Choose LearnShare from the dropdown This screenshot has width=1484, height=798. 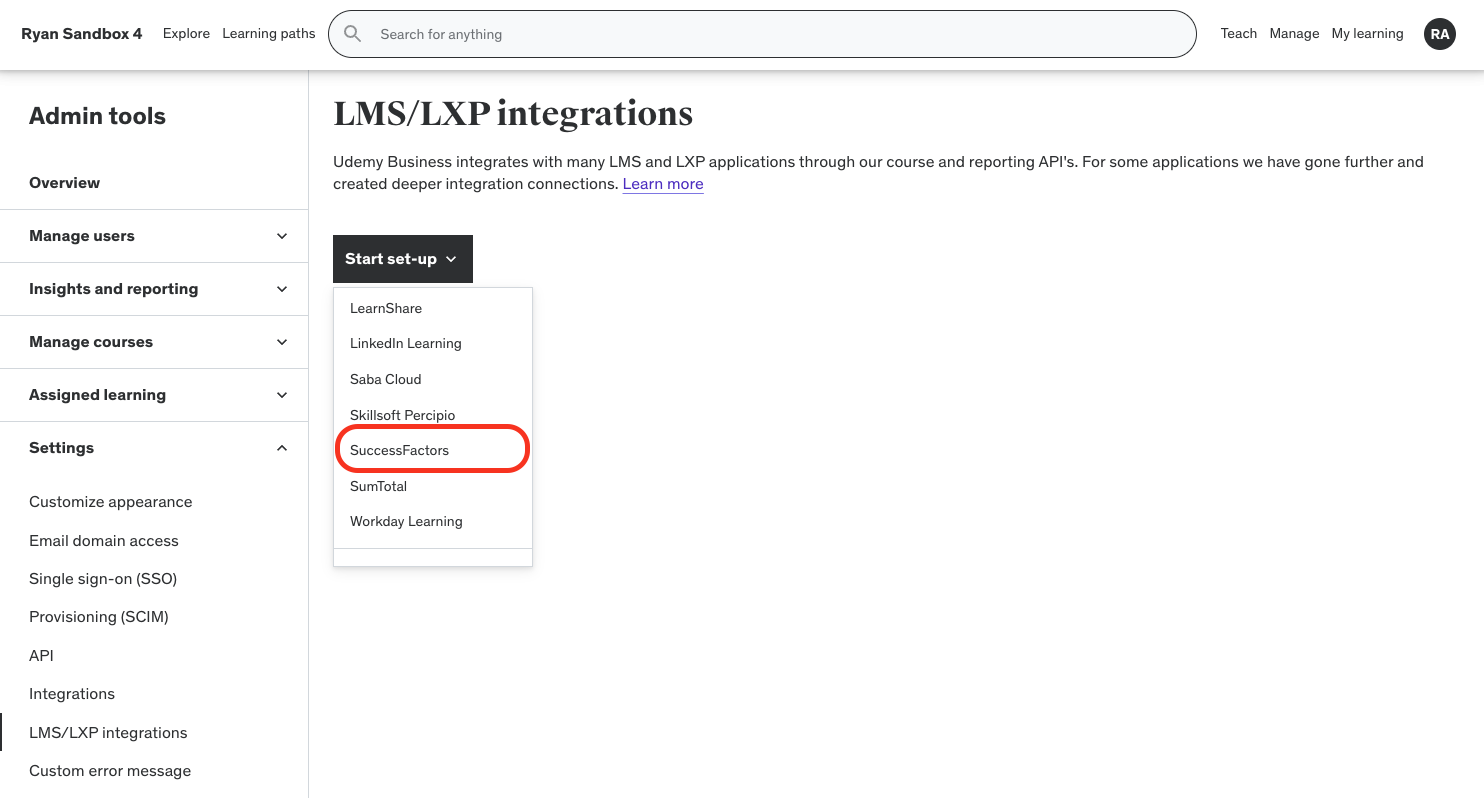[432, 308]
